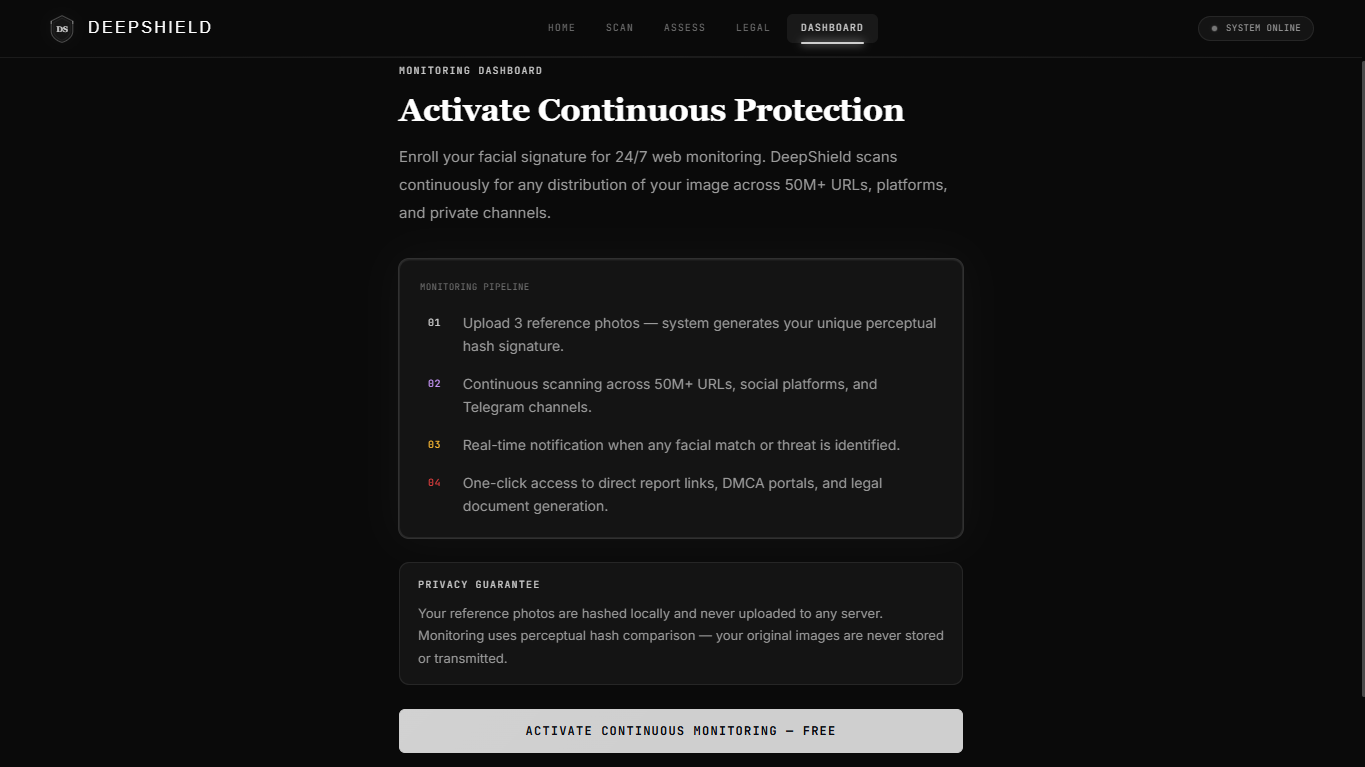Click the status dot in System Online badge

(1215, 28)
